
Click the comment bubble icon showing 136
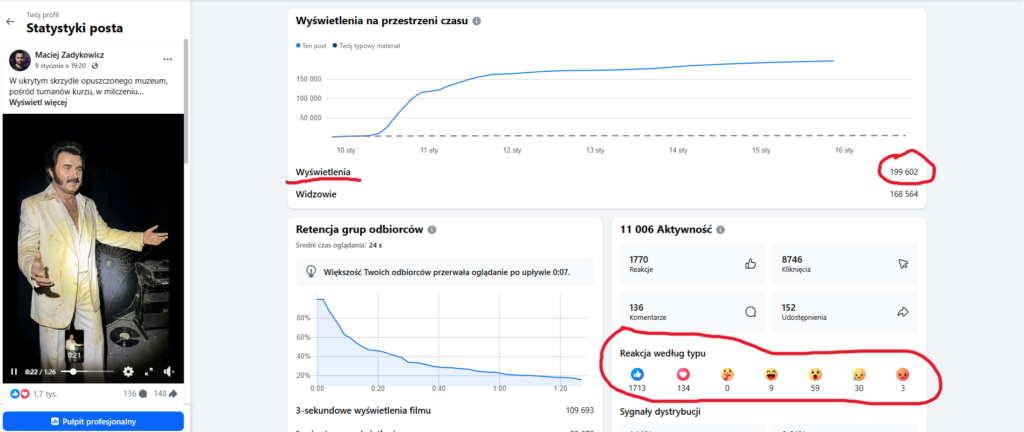coord(144,394)
